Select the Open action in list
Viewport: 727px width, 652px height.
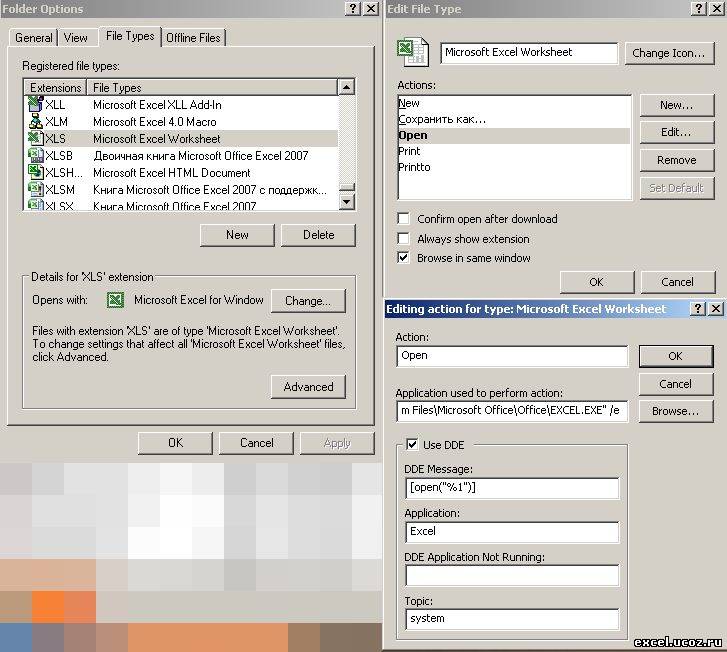pos(514,135)
